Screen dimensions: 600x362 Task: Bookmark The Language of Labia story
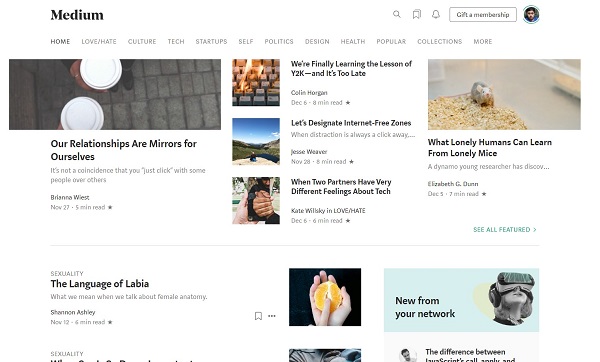point(258,316)
